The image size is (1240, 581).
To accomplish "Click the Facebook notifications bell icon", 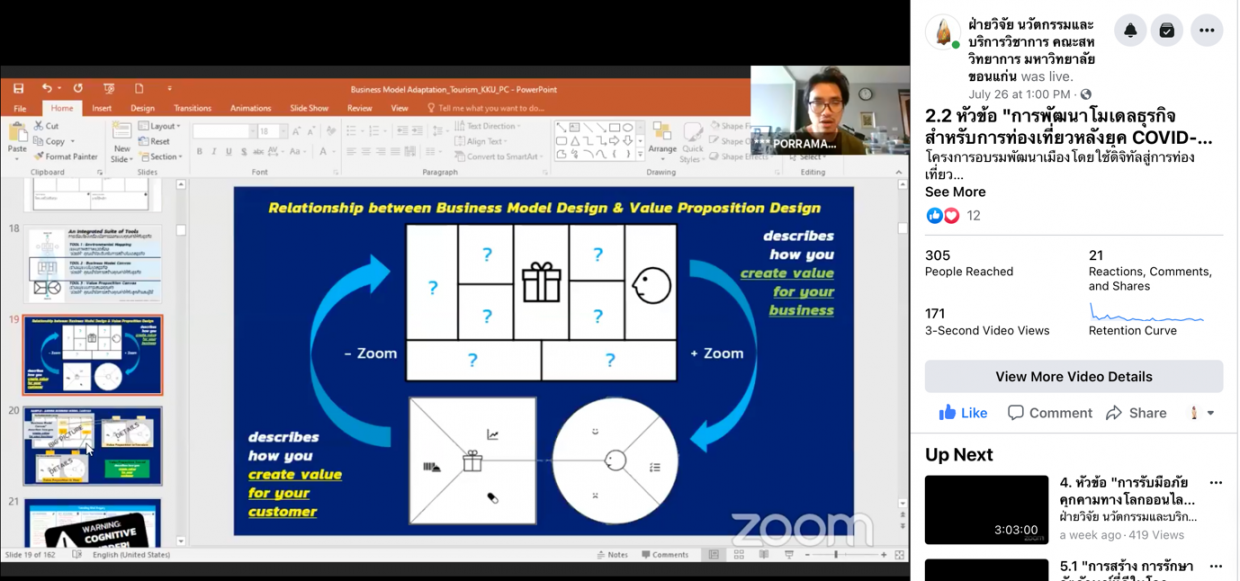I will tap(1130, 30).
